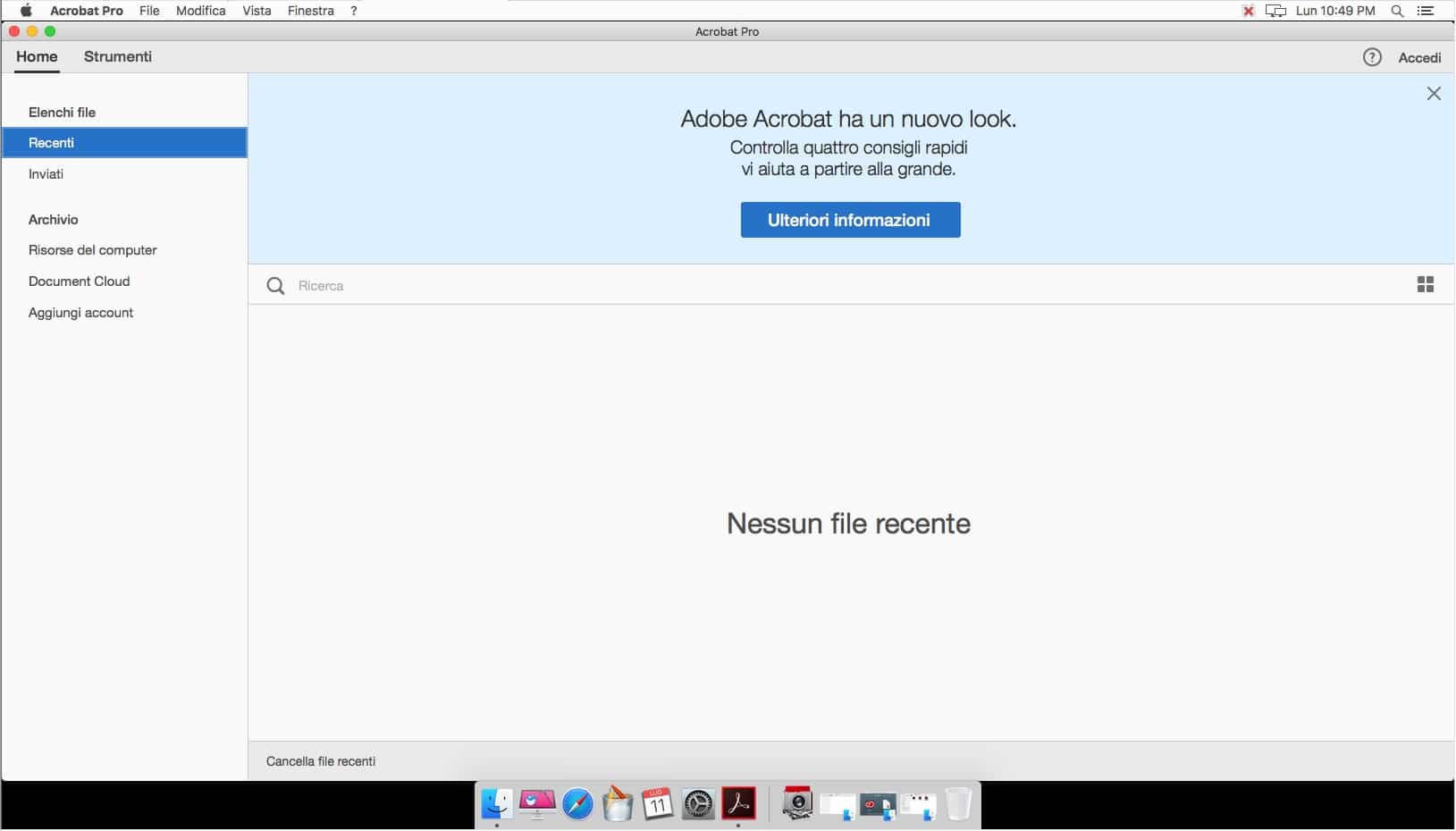The image size is (1456, 831).
Task: Click Cancella file recenti
Action: tap(321, 761)
